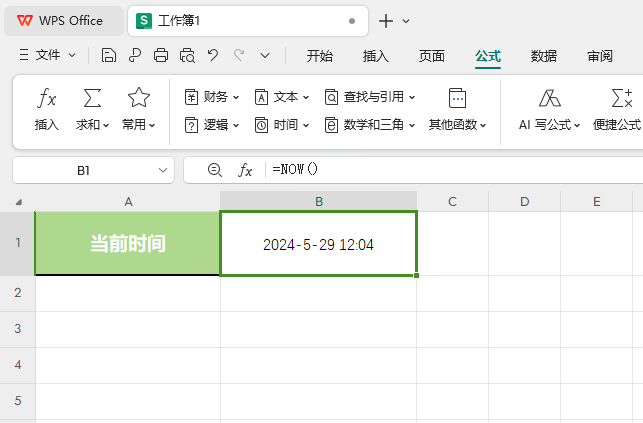643x423 pixels.
Task: Select row 4 header
Action: pos(18,365)
